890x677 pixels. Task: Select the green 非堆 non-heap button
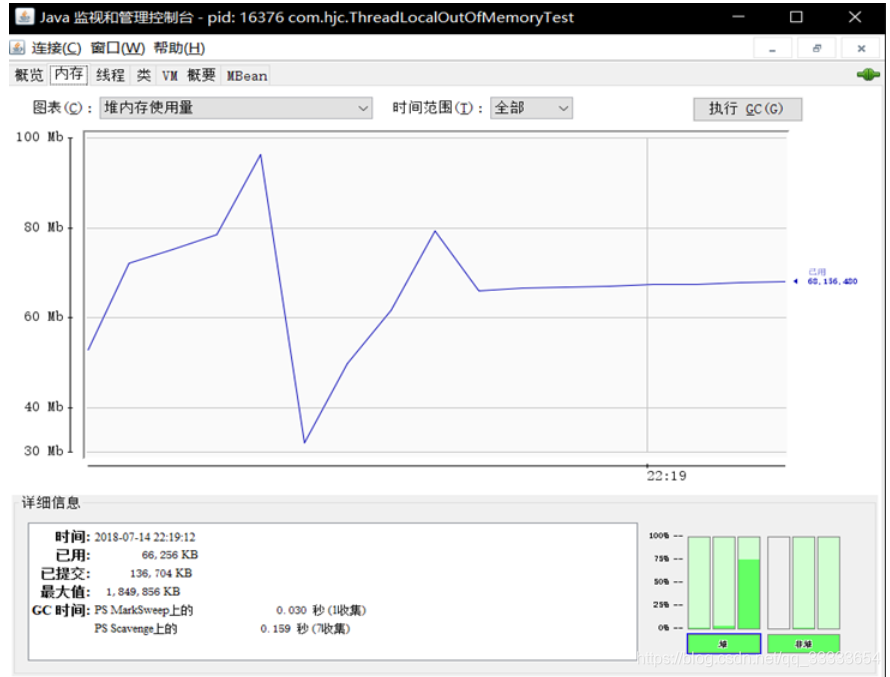[x=804, y=644]
